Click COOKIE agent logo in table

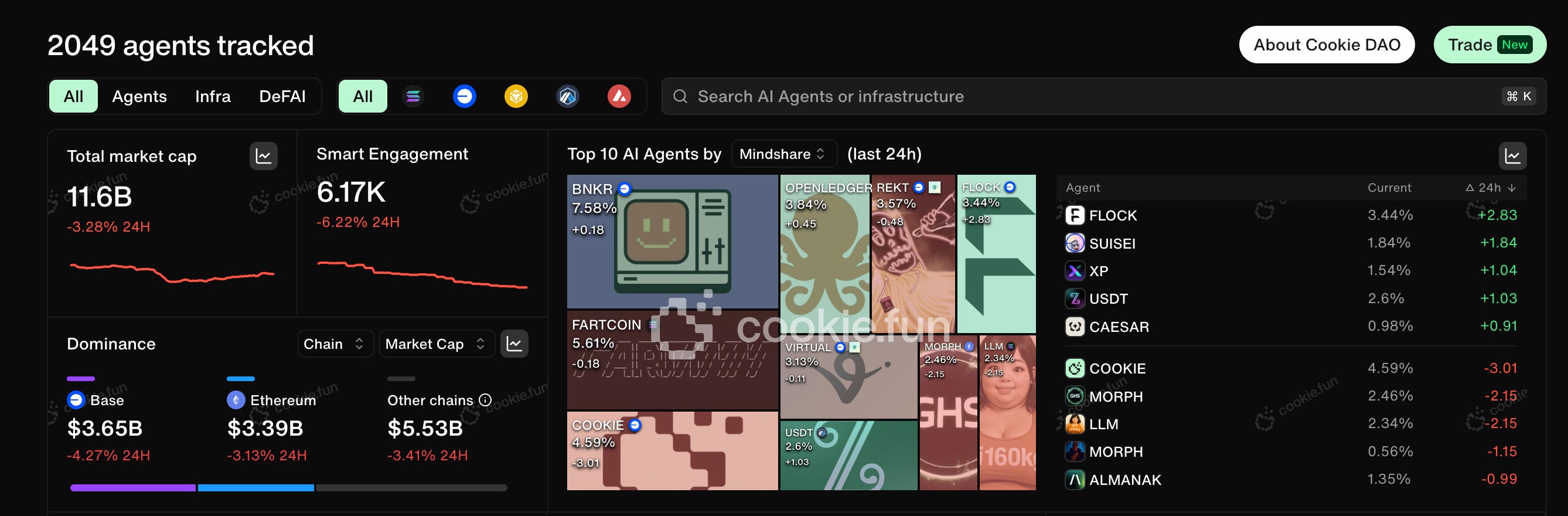tap(1075, 369)
